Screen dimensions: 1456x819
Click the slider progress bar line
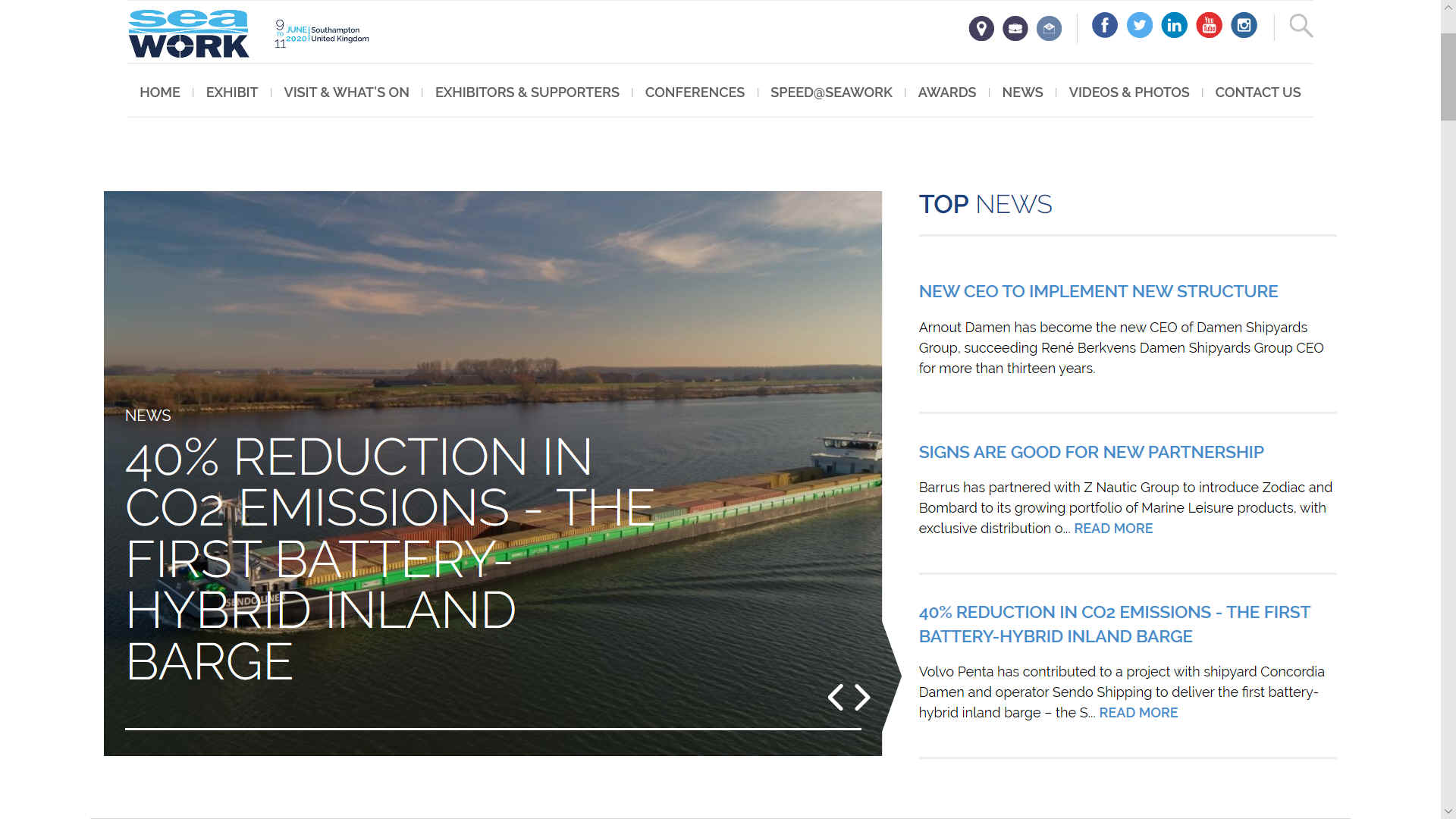click(x=493, y=729)
